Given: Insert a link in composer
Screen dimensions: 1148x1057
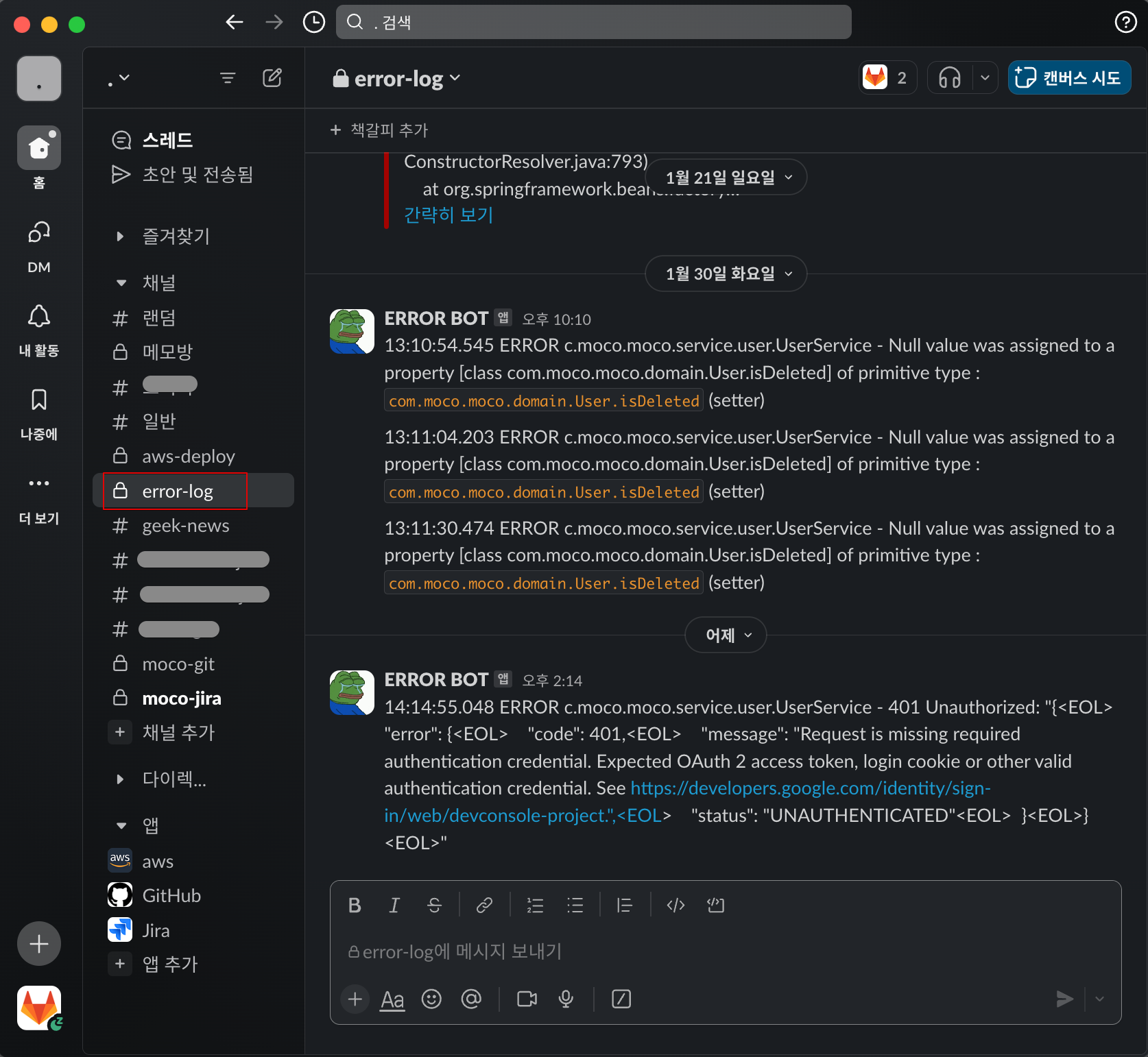Looking at the screenshot, I should (484, 906).
